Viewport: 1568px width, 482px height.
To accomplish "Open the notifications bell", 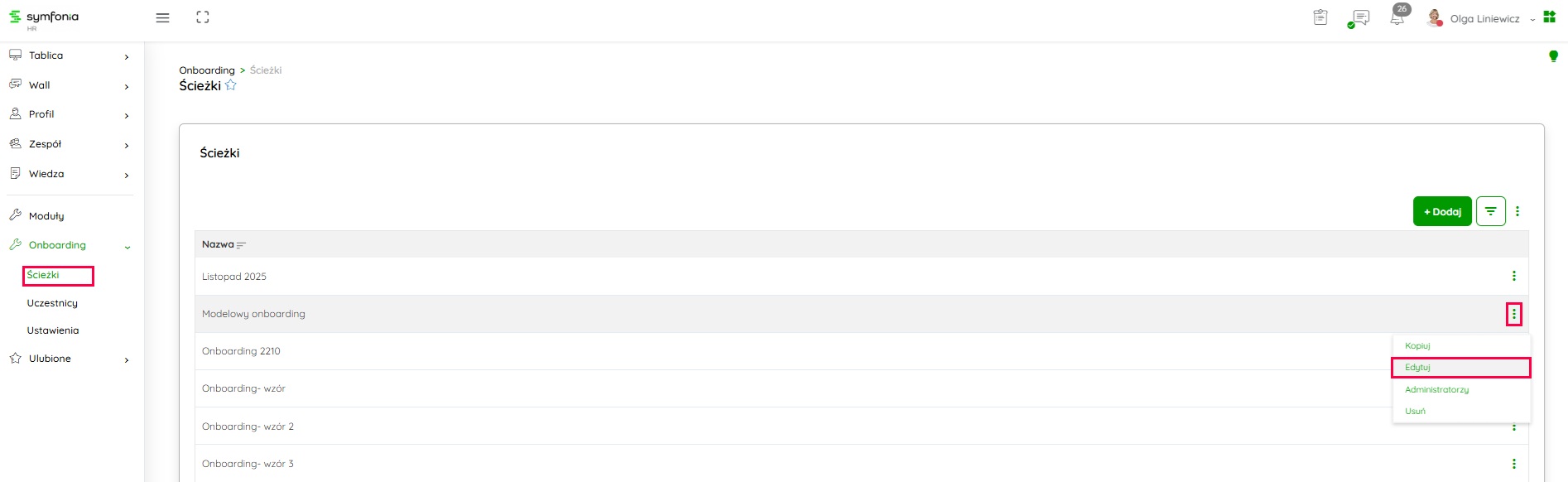I will (1397, 17).
